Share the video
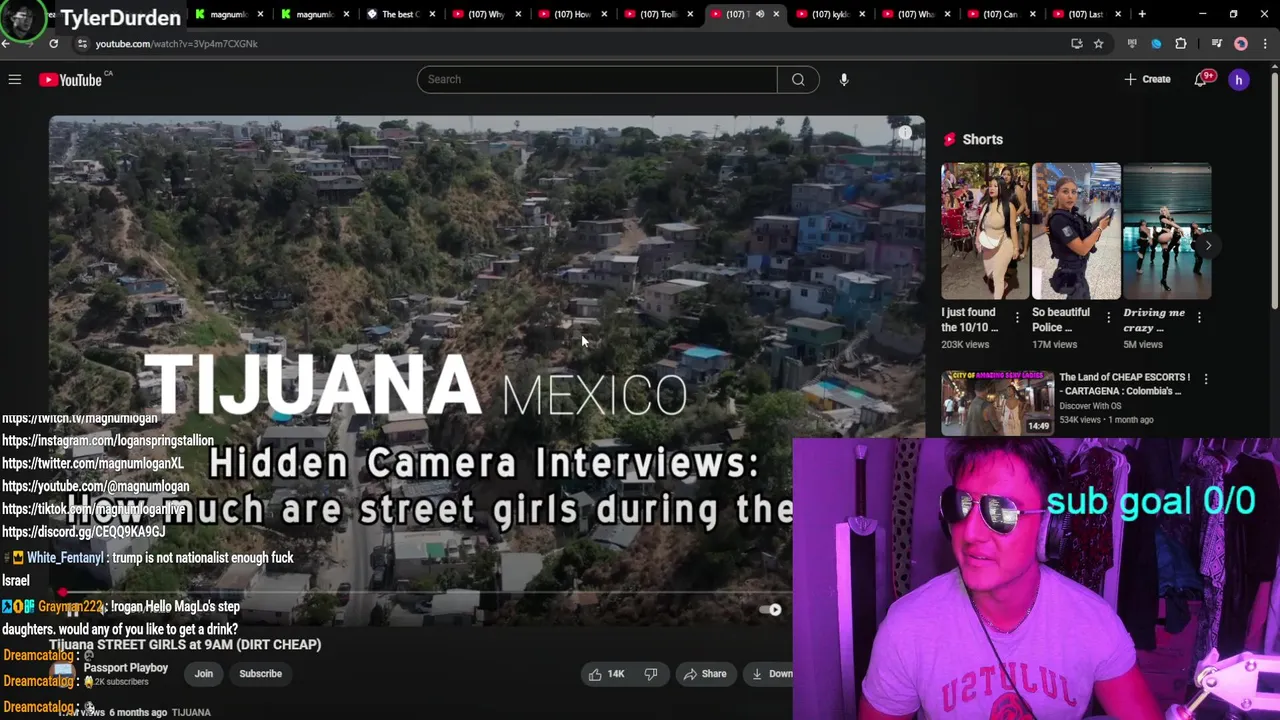The image size is (1280, 720). (705, 674)
